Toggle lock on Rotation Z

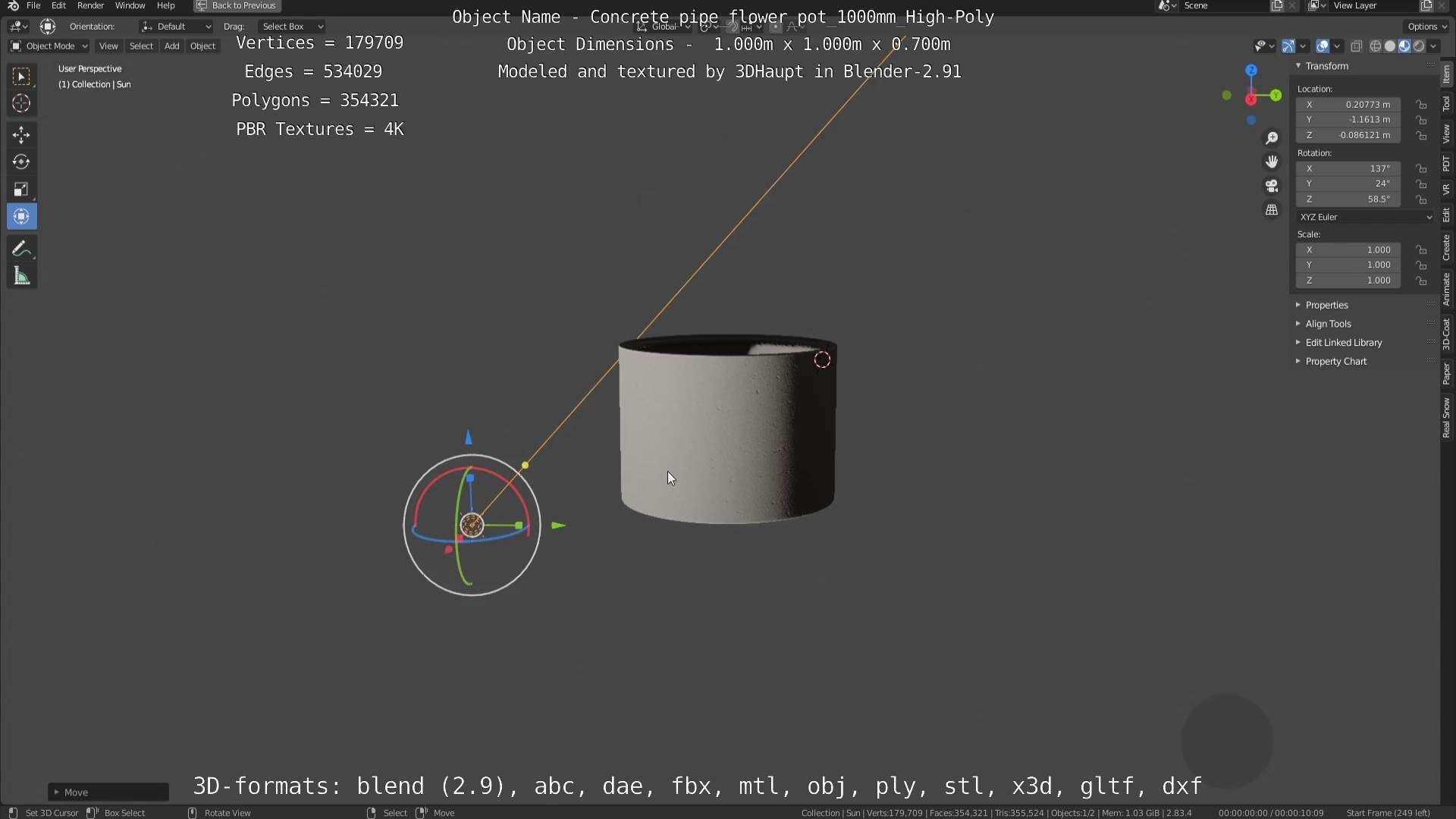(x=1422, y=199)
